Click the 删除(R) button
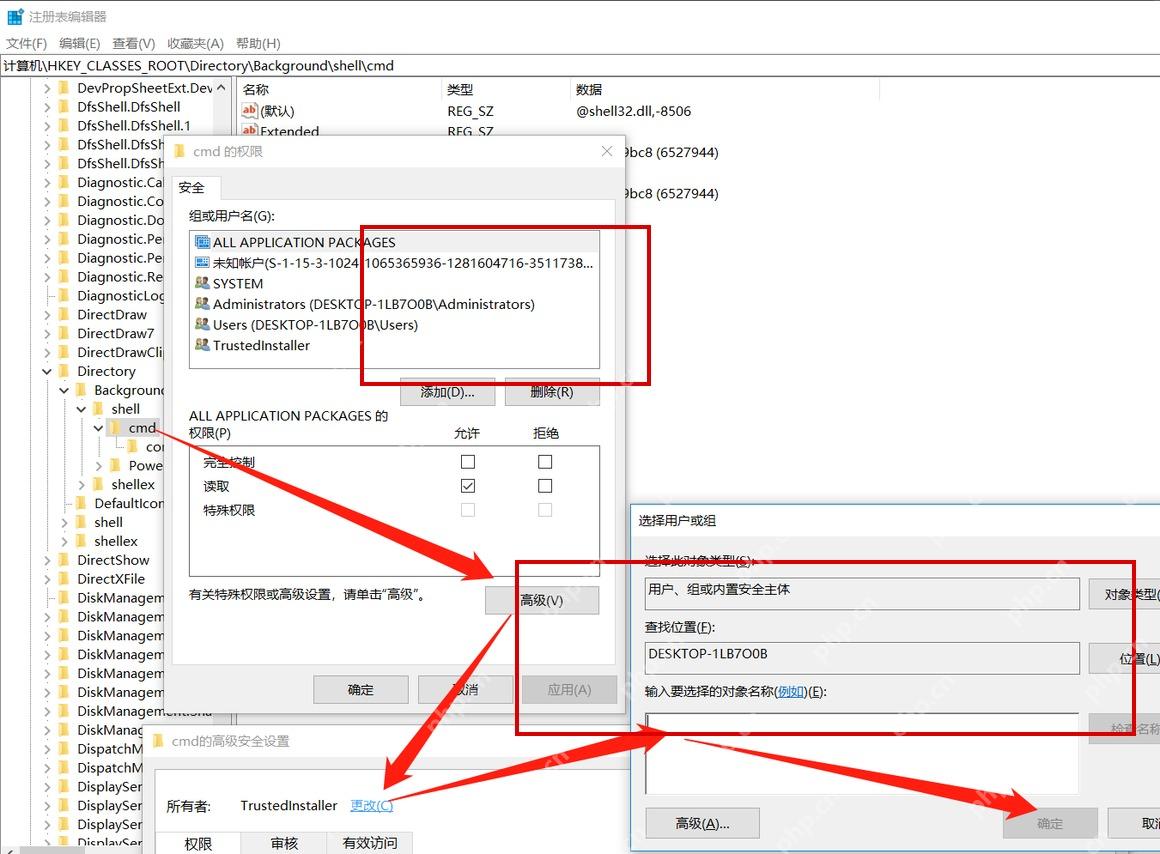Image resolution: width=1160 pixels, height=854 pixels. (552, 391)
